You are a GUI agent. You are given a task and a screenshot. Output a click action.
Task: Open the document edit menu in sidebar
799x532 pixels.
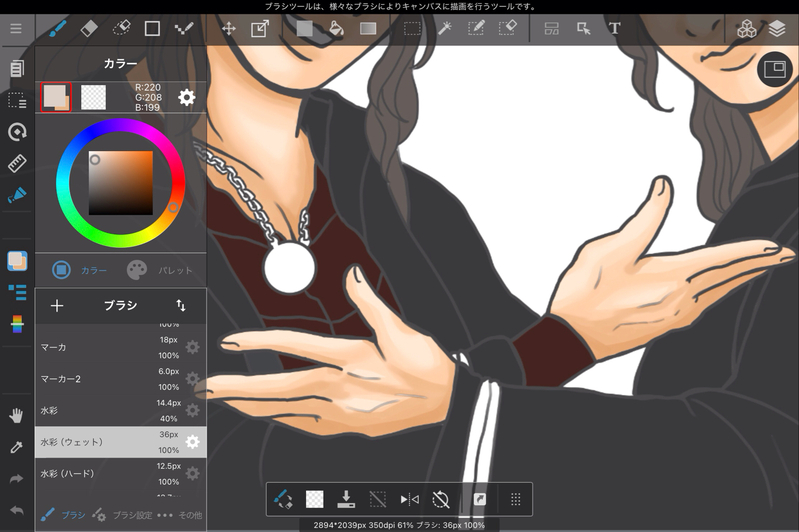[16, 68]
